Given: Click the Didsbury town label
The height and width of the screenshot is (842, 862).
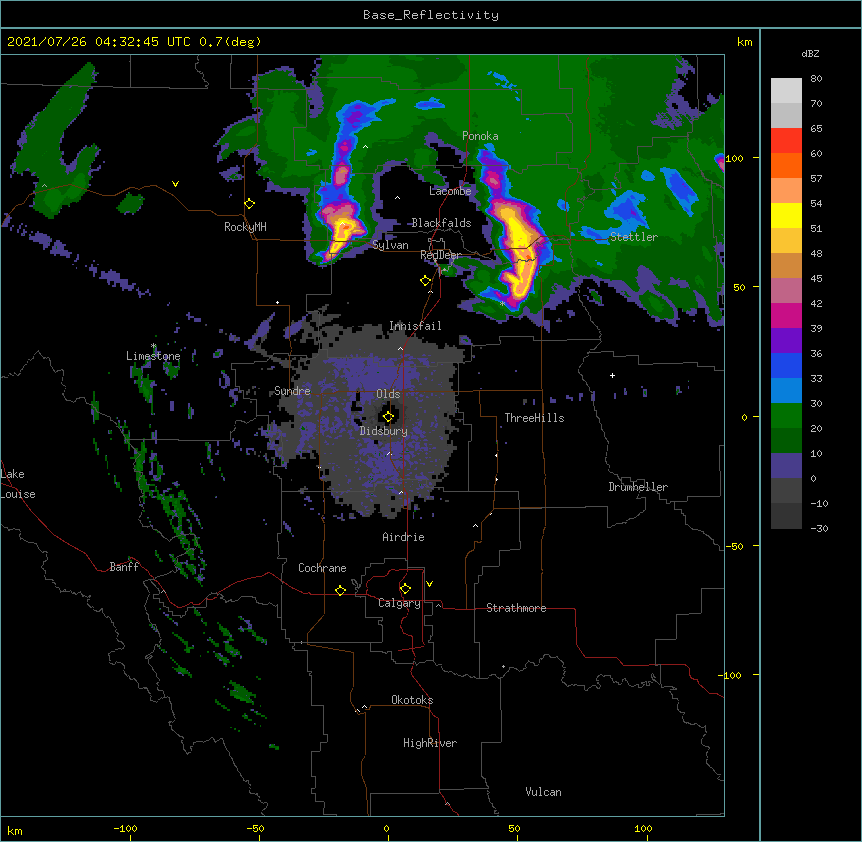Looking at the screenshot, I should (x=384, y=431).
